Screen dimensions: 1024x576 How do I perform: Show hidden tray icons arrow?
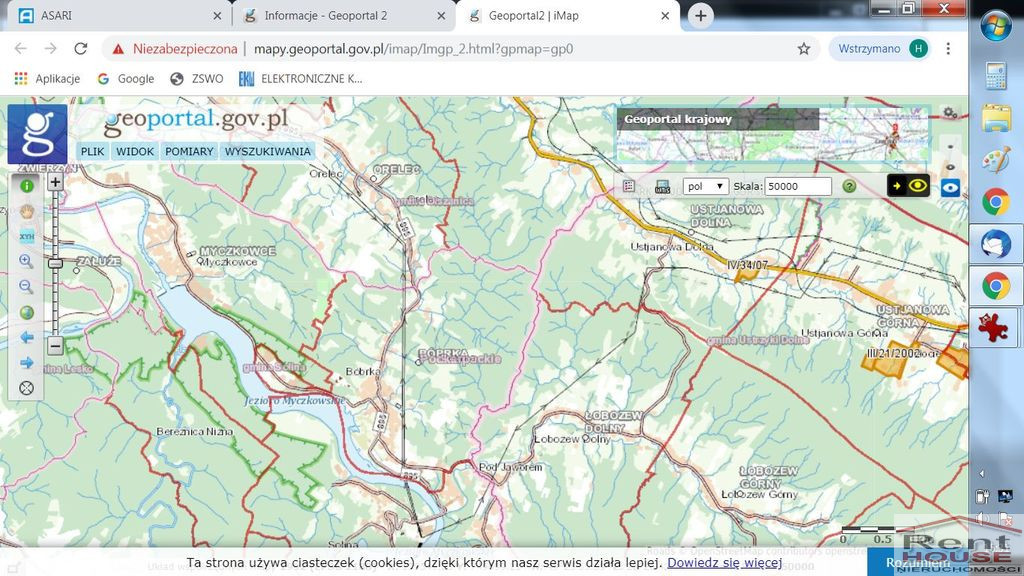click(982, 473)
